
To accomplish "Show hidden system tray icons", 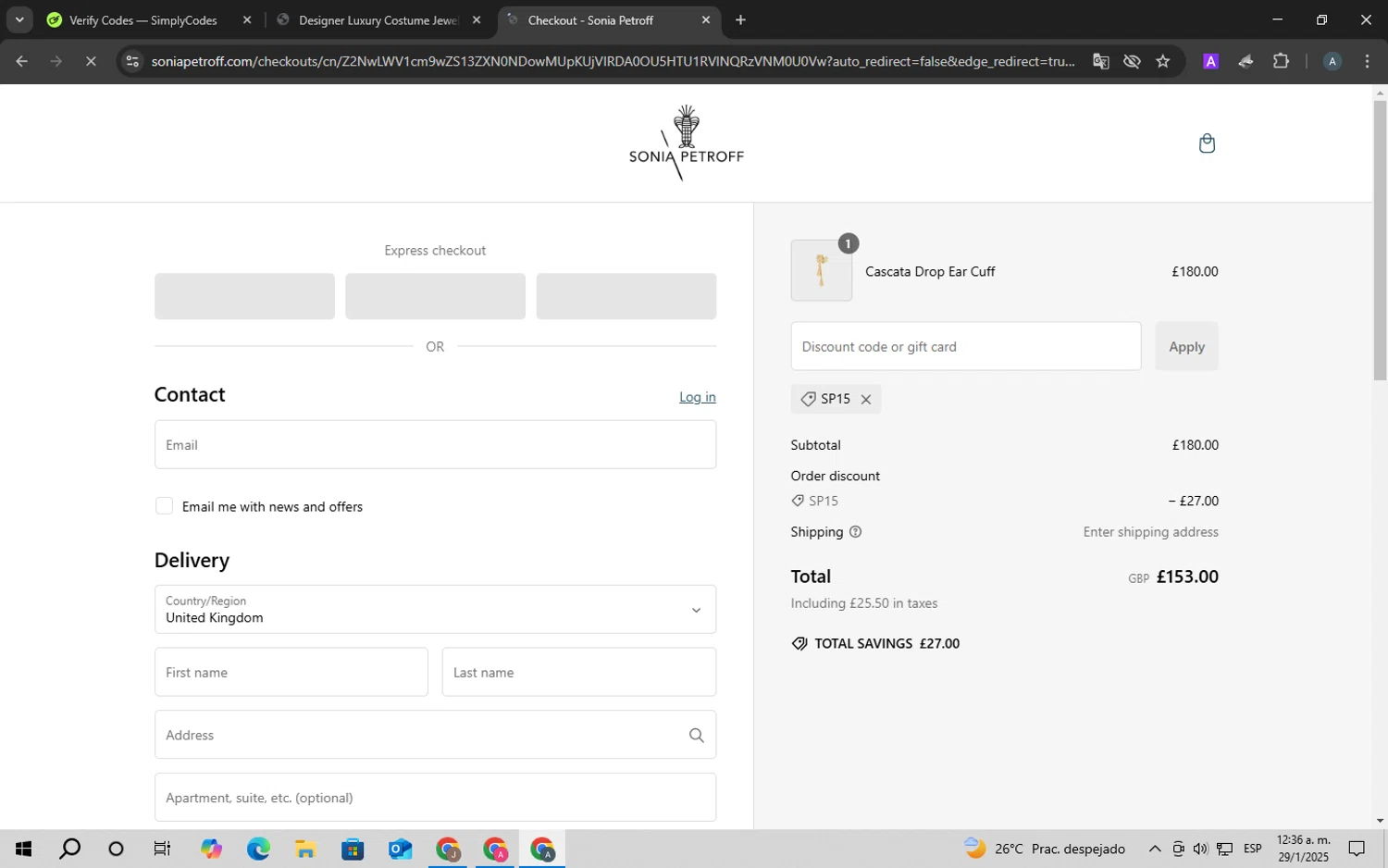I will (x=1155, y=849).
